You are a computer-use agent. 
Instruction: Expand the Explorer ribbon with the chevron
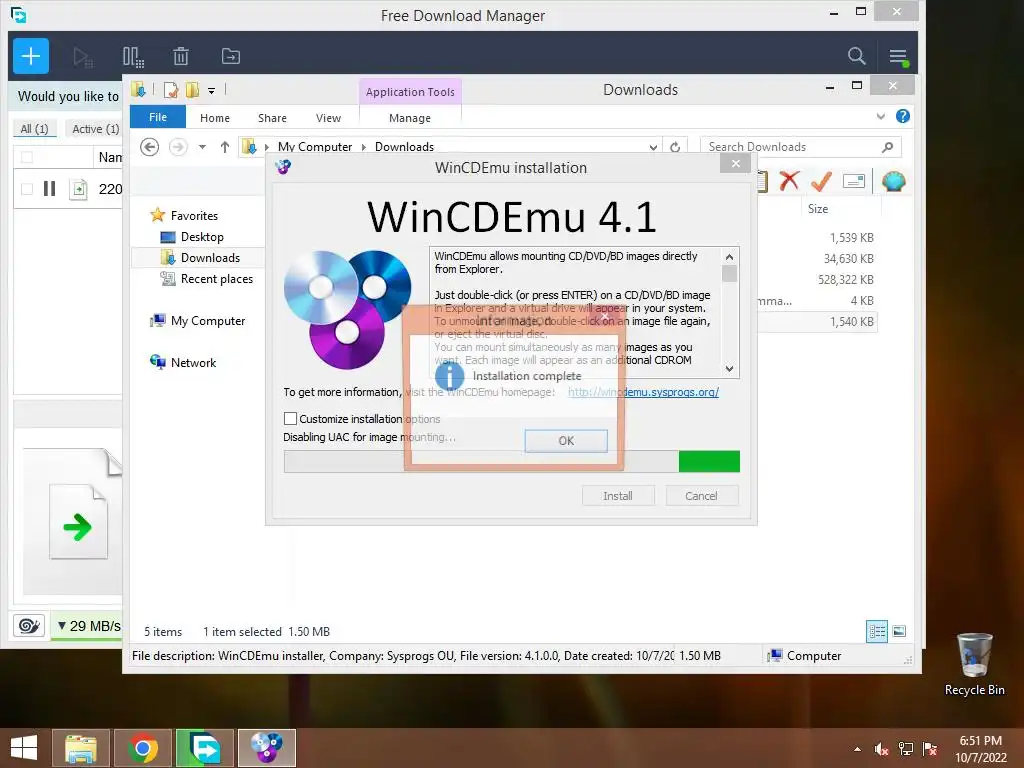pyautogui.click(x=881, y=117)
